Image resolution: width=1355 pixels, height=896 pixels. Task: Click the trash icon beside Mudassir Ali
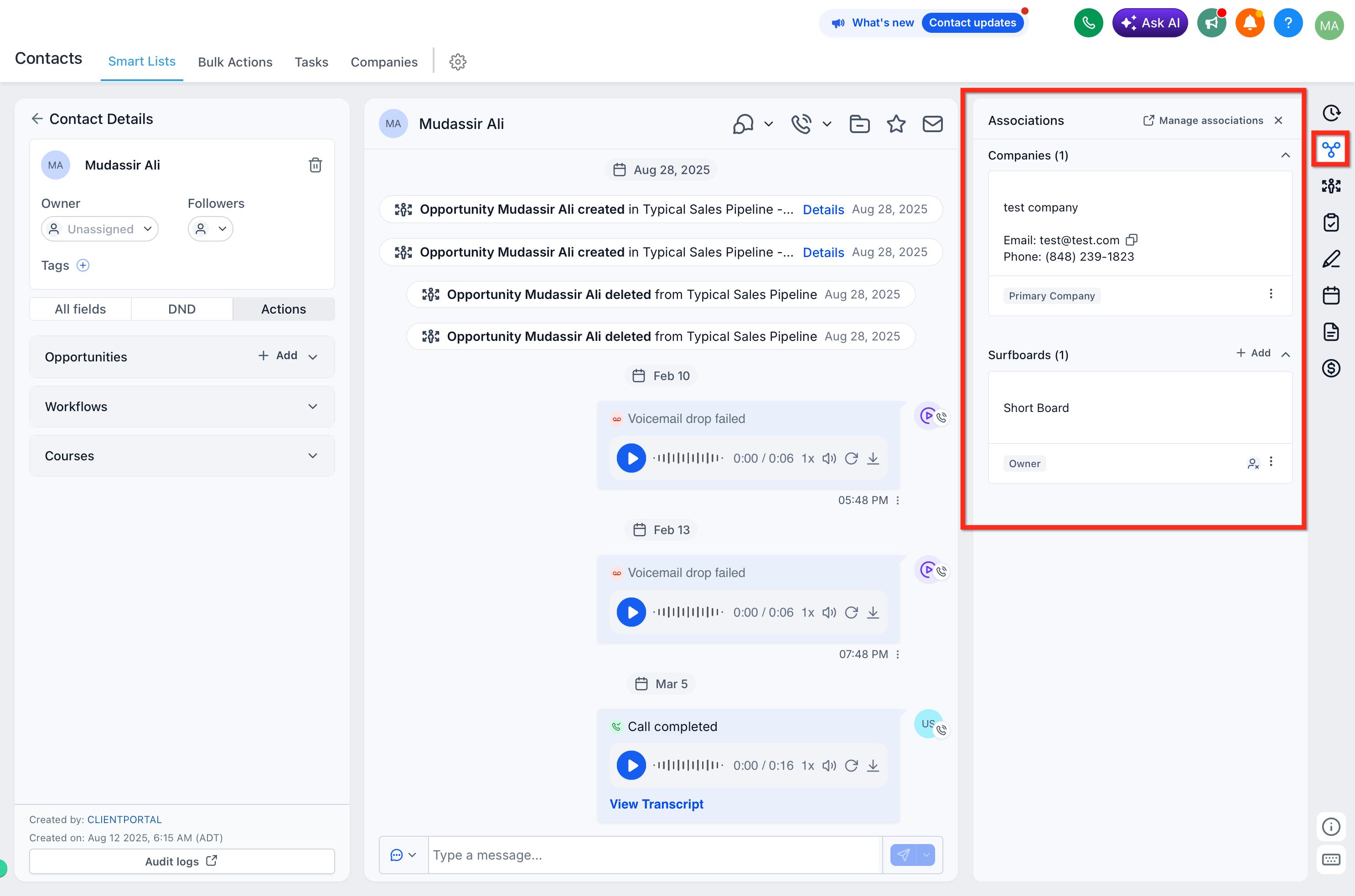click(315, 165)
